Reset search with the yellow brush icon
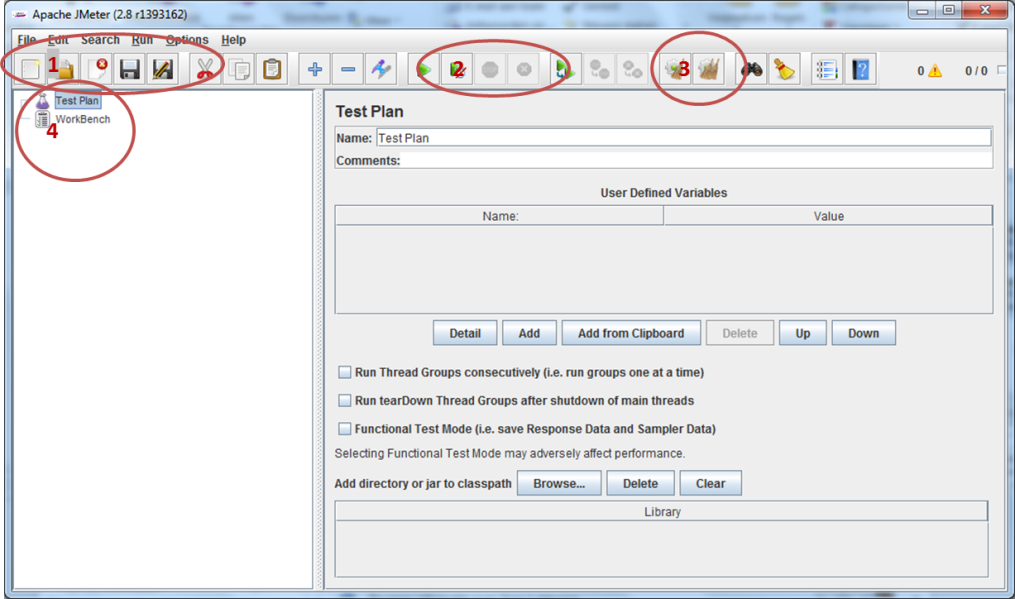The image size is (1015, 599). point(784,69)
